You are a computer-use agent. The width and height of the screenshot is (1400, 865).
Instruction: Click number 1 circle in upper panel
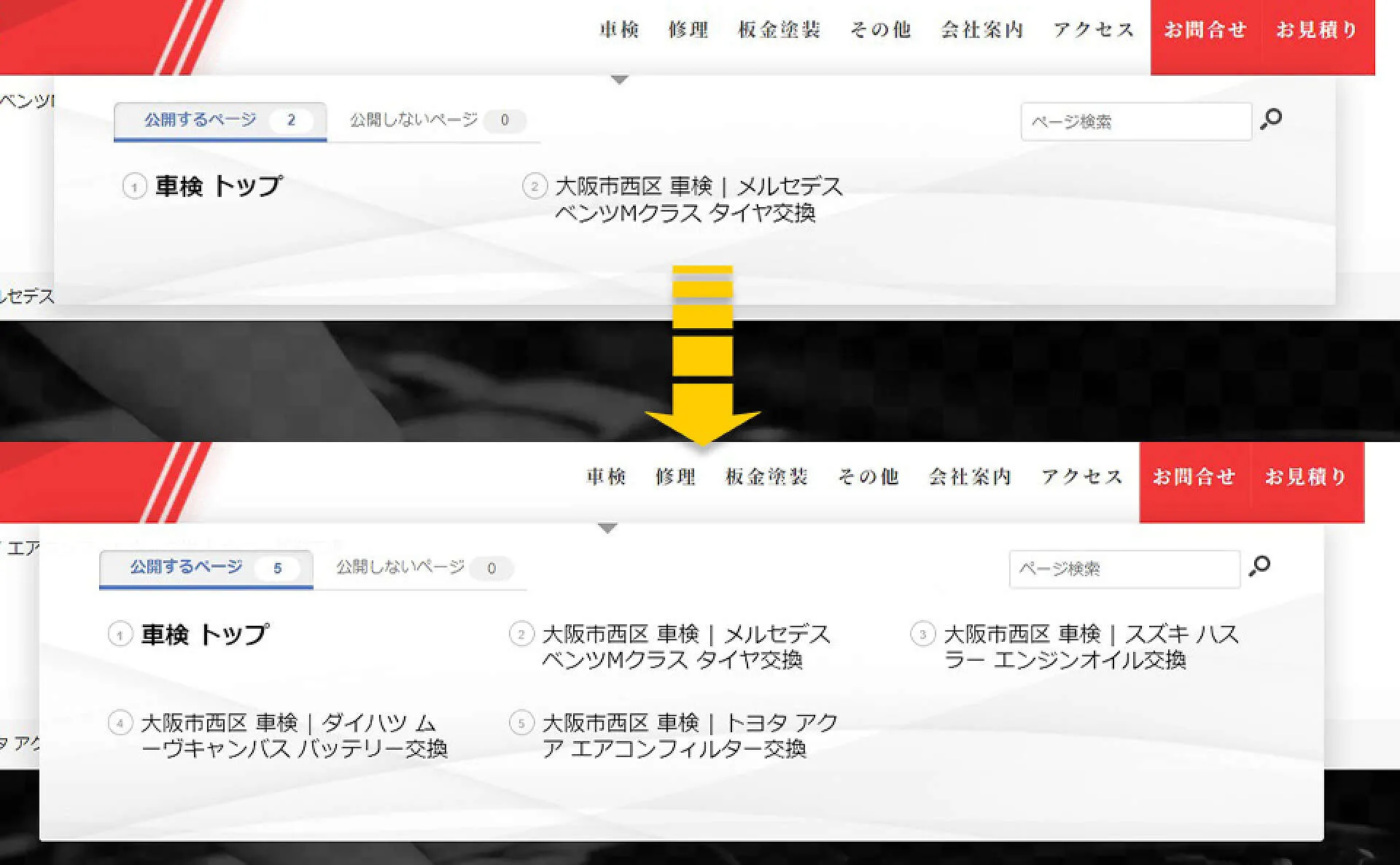click(x=134, y=186)
